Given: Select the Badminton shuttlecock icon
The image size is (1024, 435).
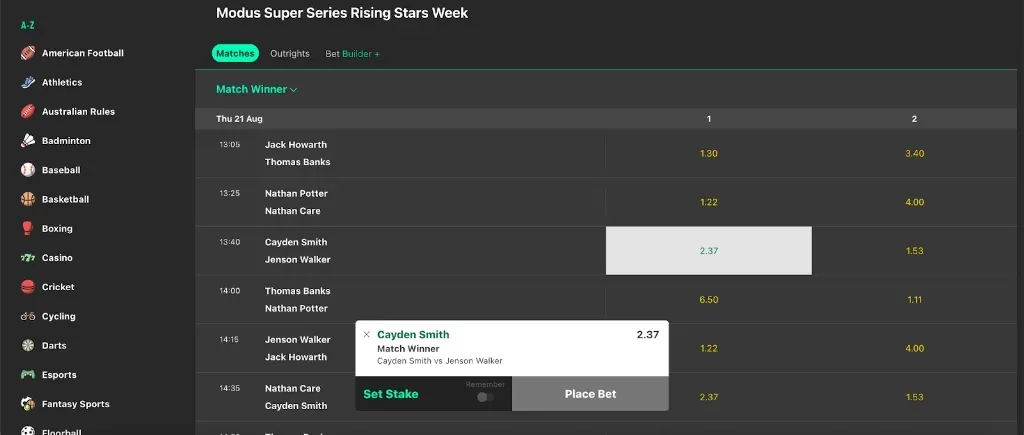Looking at the screenshot, I should click(x=28, y=141).
